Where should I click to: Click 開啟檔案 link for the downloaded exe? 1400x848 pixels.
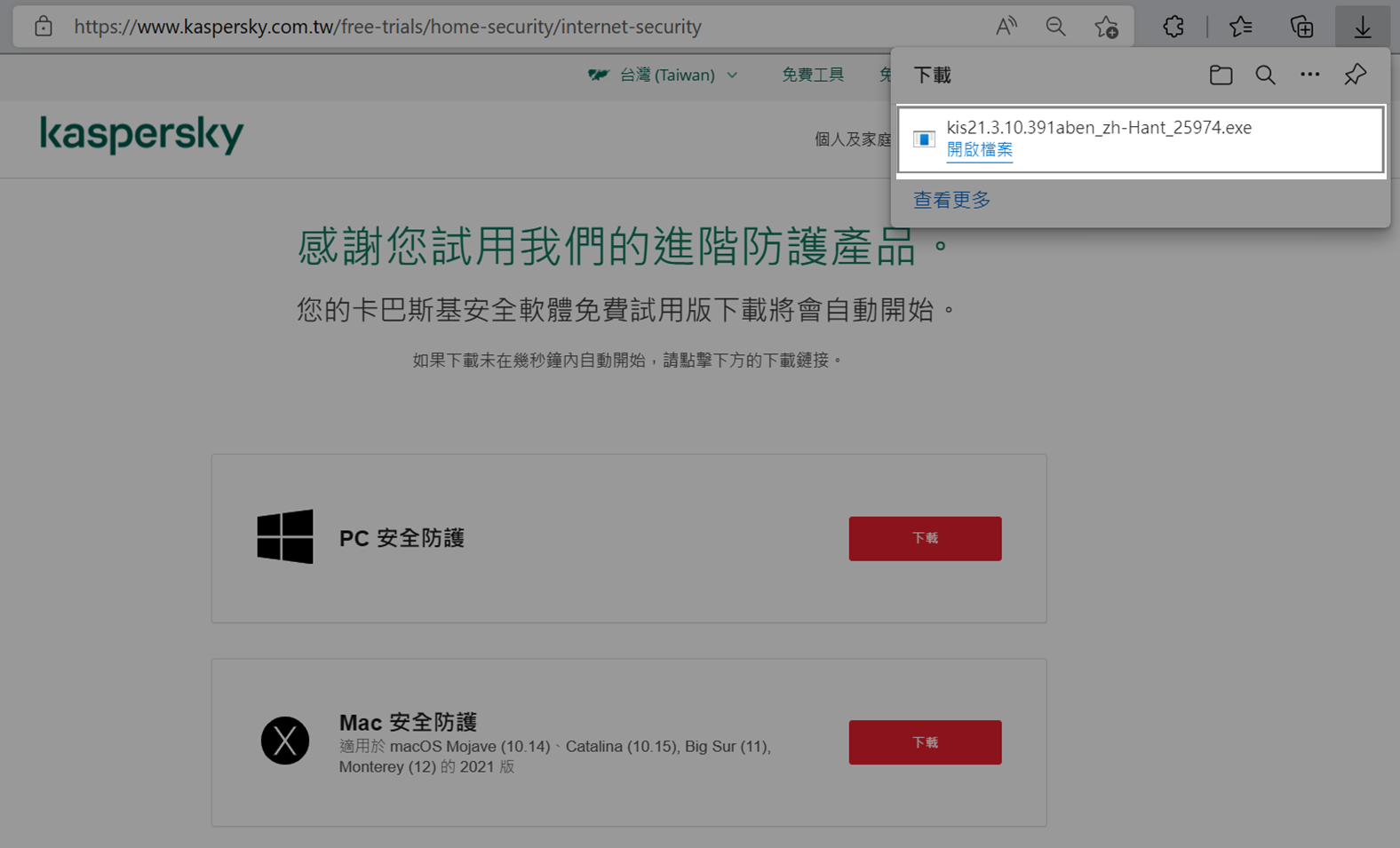point(979,149)
